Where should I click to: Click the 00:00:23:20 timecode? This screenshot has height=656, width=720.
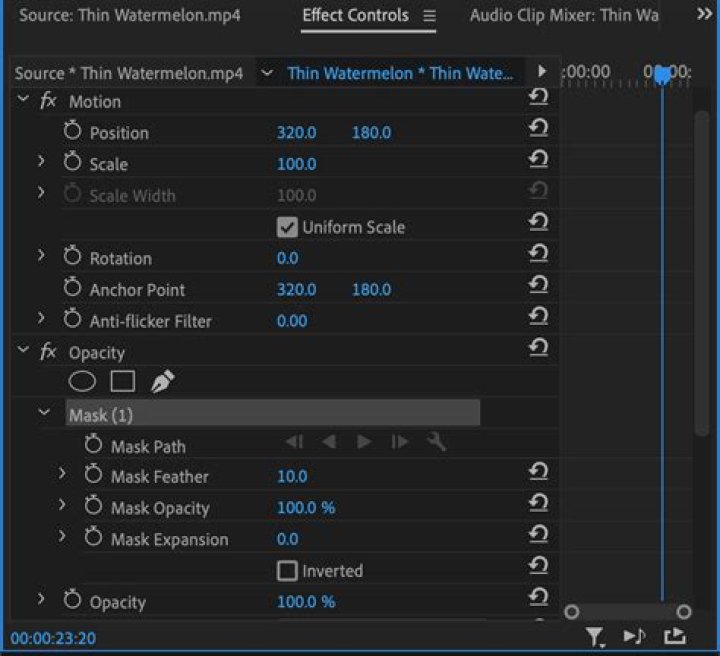pyautogui.click(x=53, y=637)
